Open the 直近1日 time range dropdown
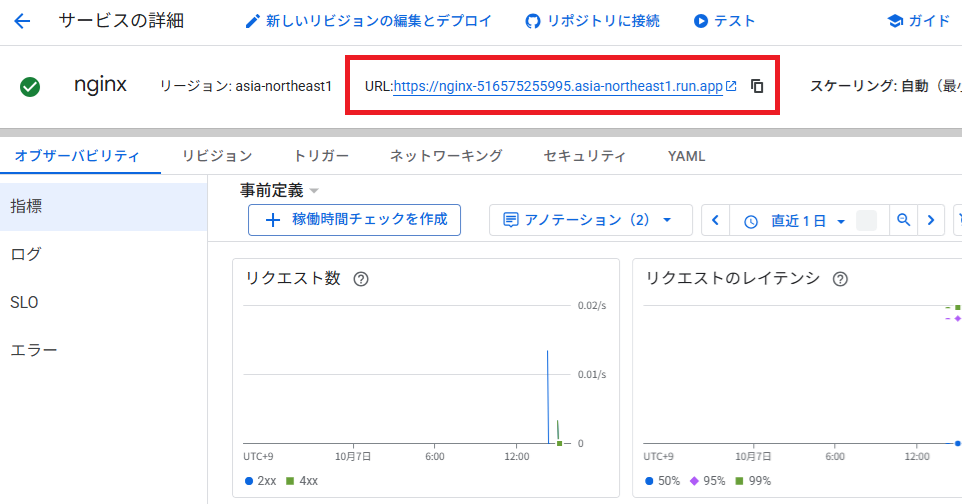The image size is (962, 504). click(797, 221)
